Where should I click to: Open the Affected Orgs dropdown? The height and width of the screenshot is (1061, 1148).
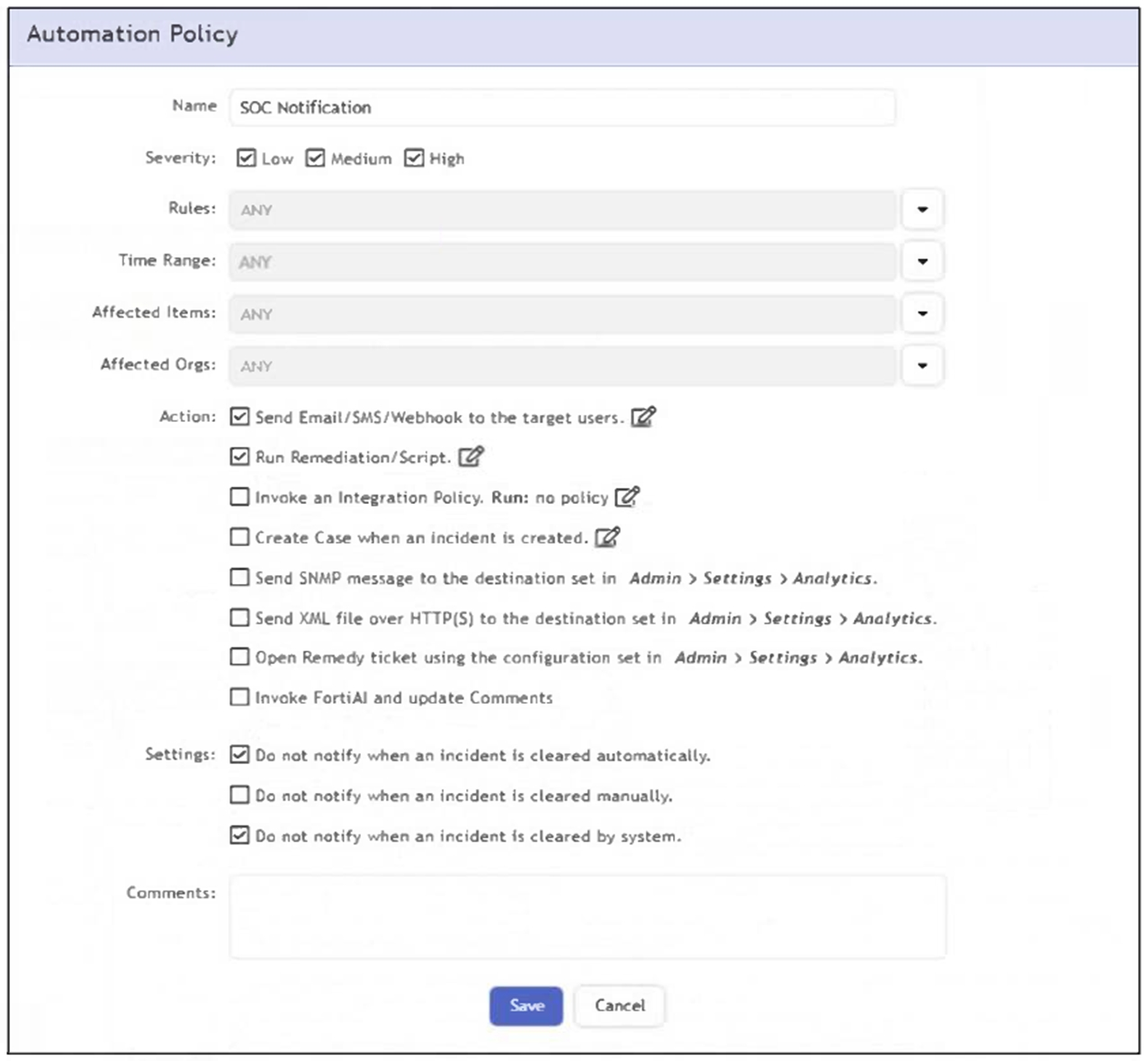(922, 366)
